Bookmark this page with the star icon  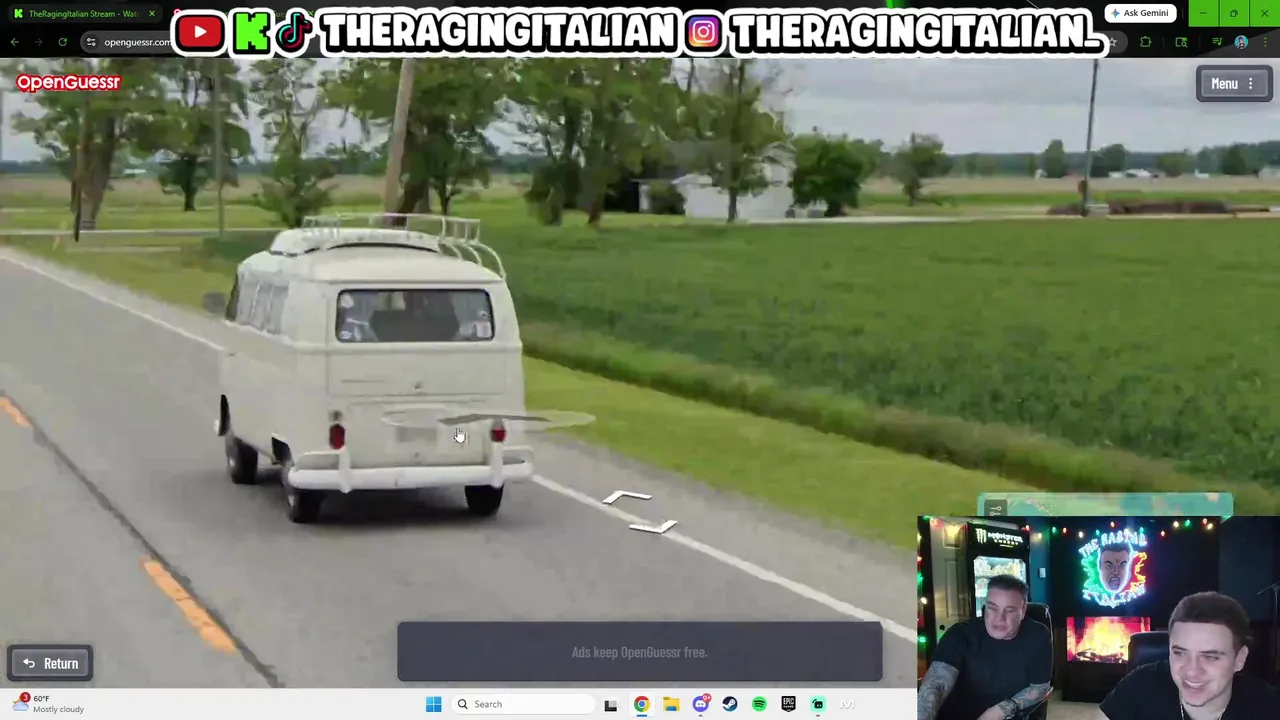coord(1112,42)
